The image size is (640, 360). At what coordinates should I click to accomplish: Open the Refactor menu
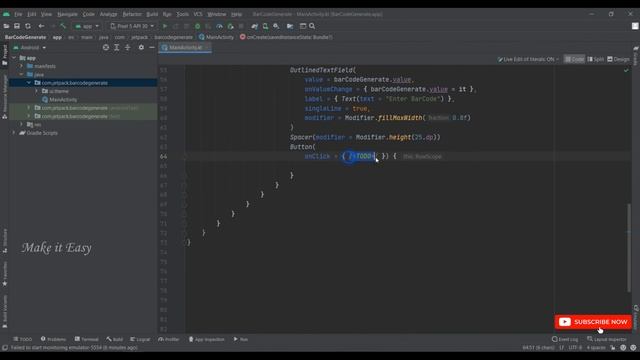click(x=132, y=14)
